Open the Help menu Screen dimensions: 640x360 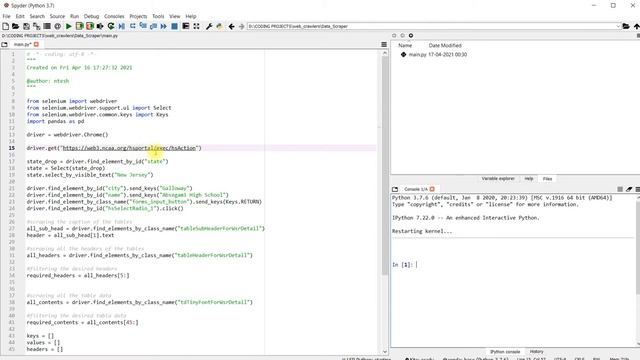tap(191, 16)
